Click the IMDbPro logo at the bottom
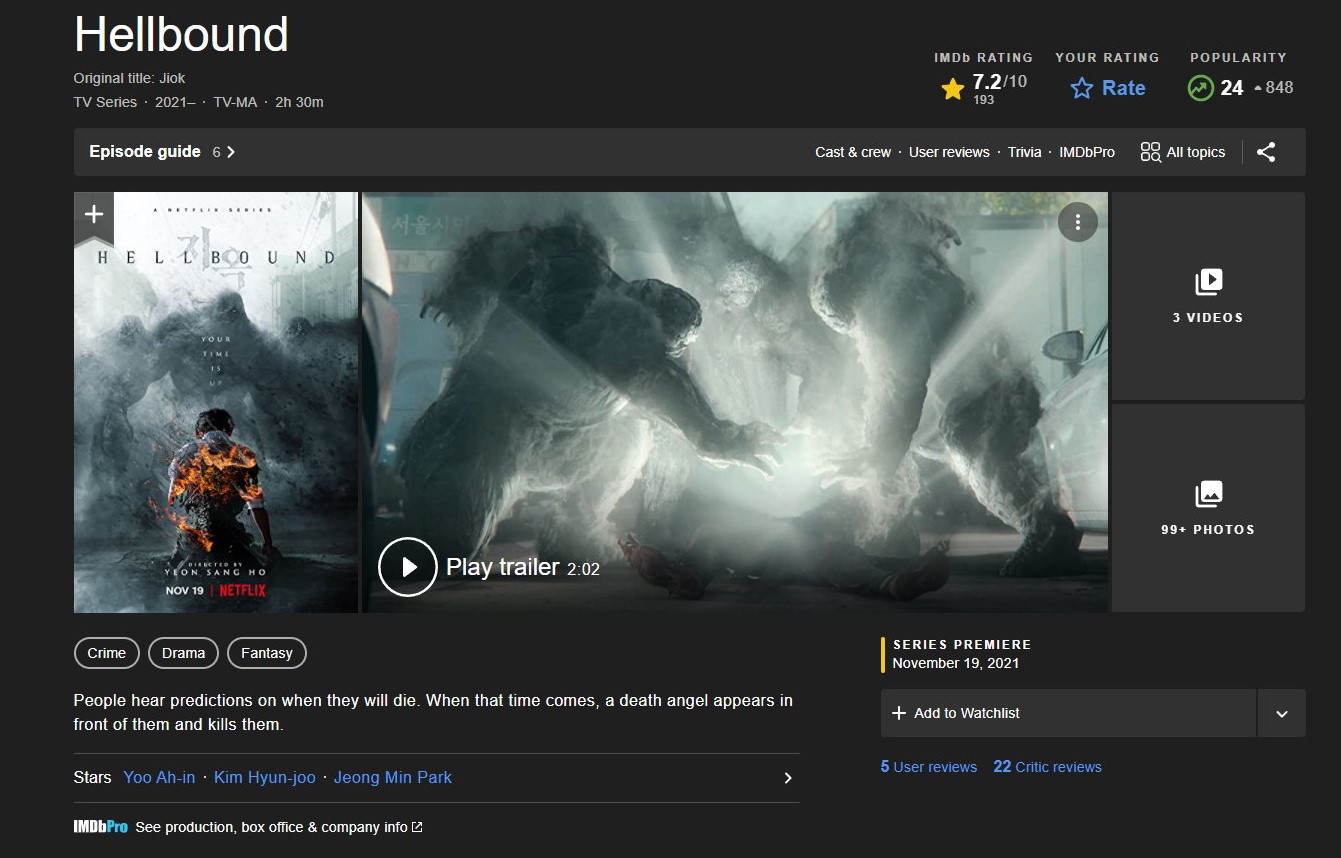1341x858 pixels. point(100,827)
